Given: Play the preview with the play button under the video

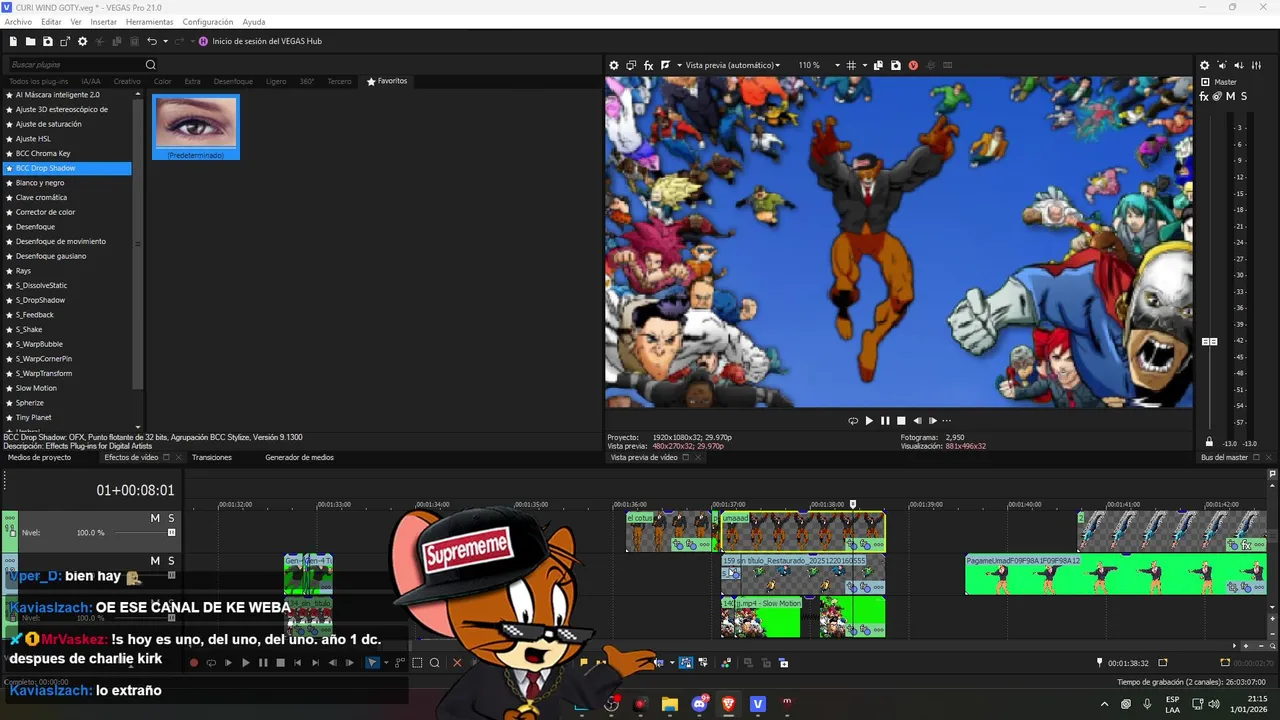Looking at the screenshot, I should [869, 421].
